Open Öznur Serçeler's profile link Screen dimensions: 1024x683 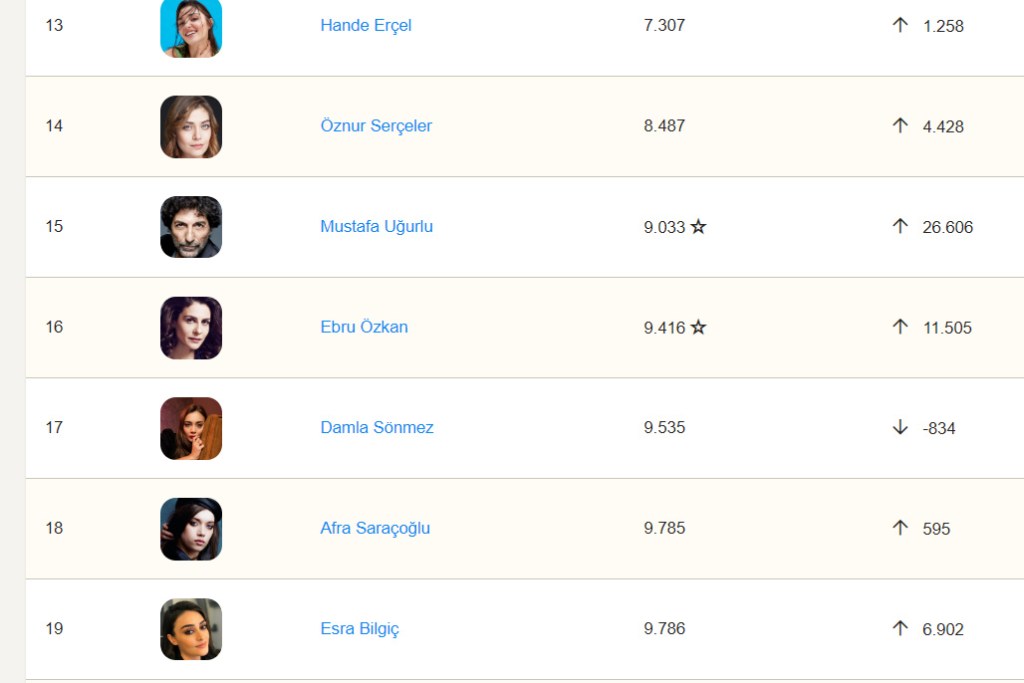(376, 126)
